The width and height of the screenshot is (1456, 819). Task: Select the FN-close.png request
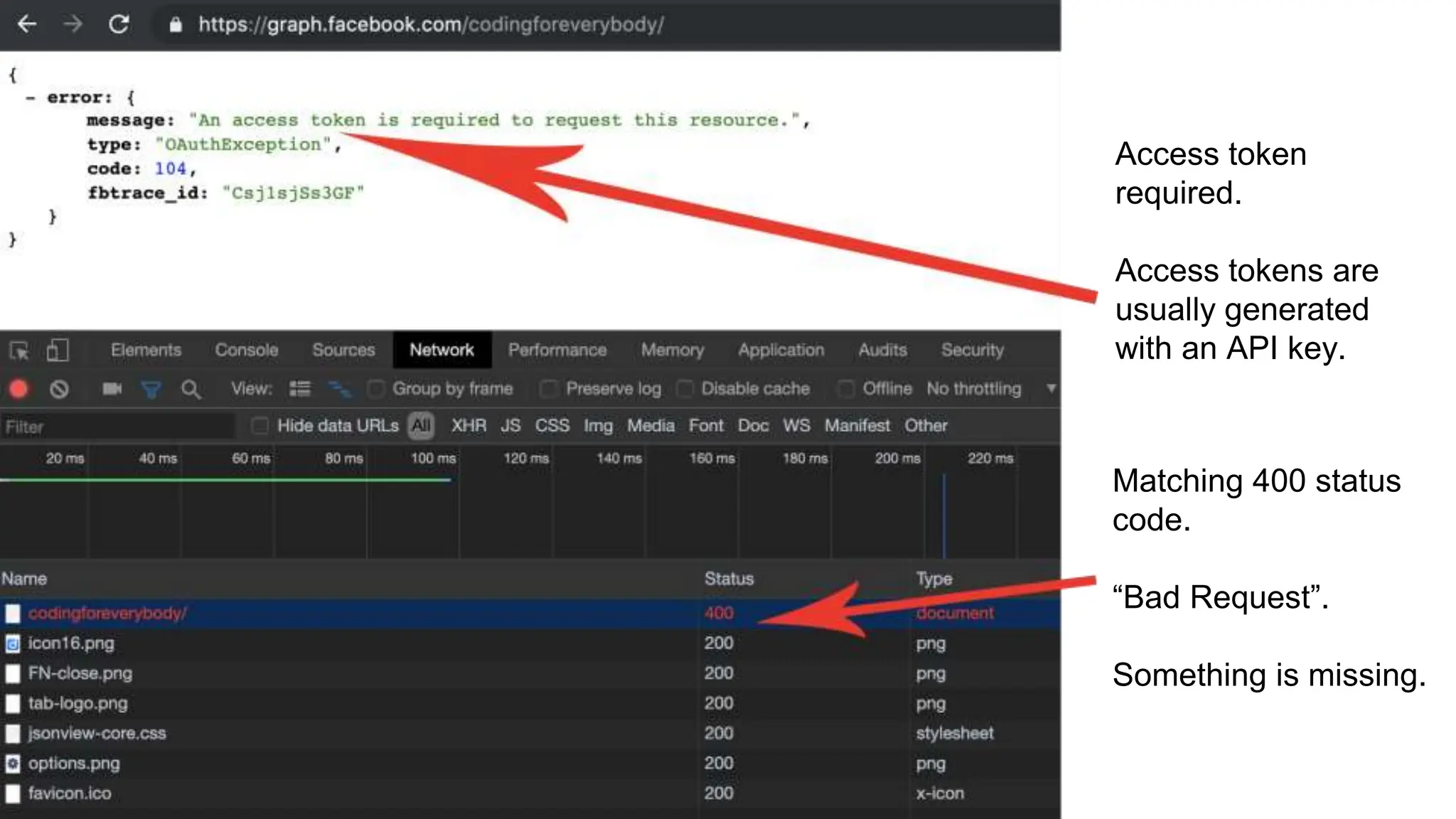tap(530, 673)
